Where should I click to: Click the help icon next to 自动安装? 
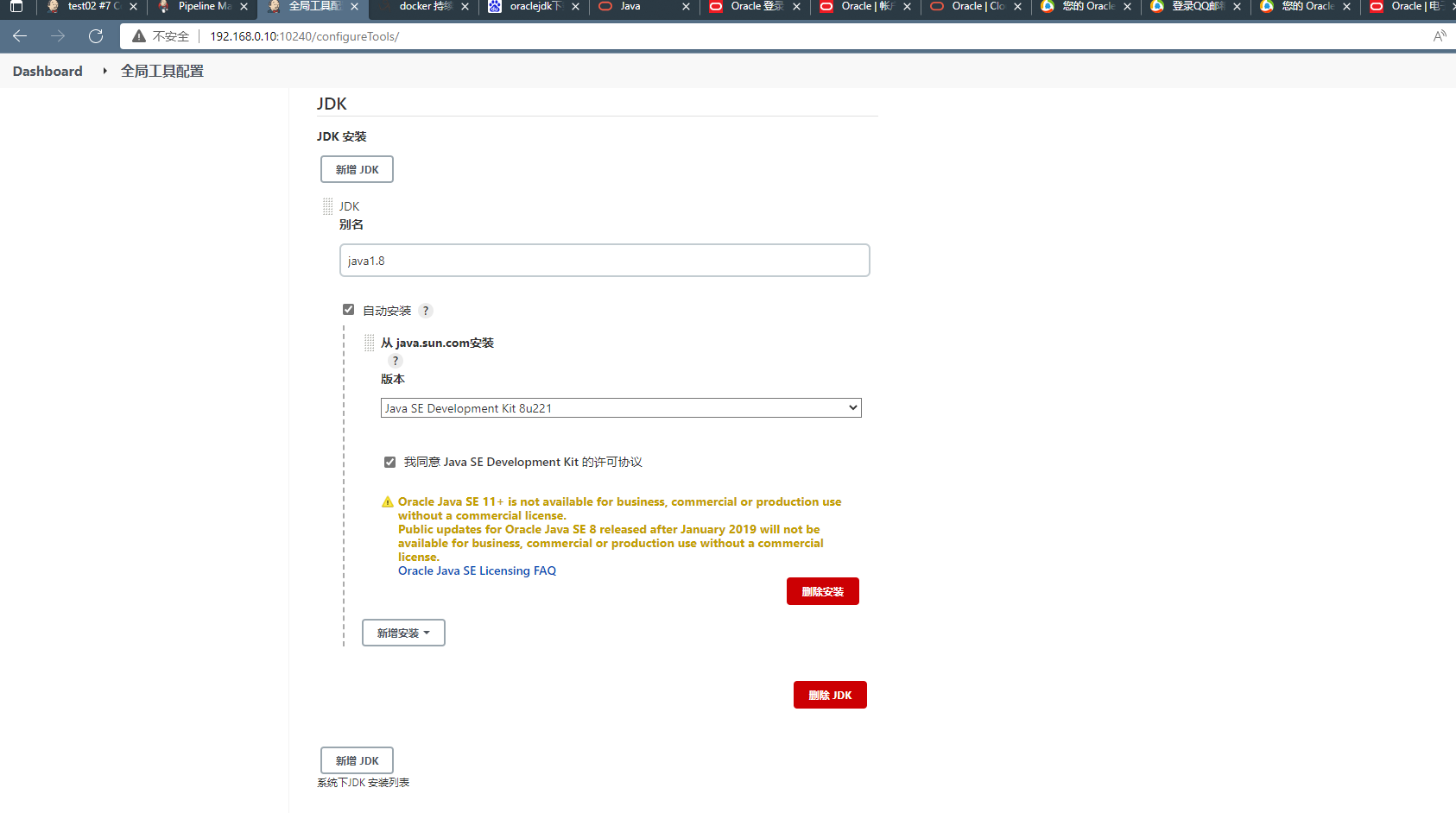click(426, 311)
